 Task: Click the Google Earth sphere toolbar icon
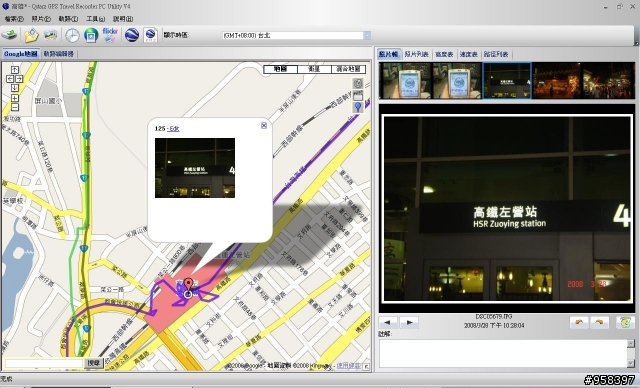(132, 35)
